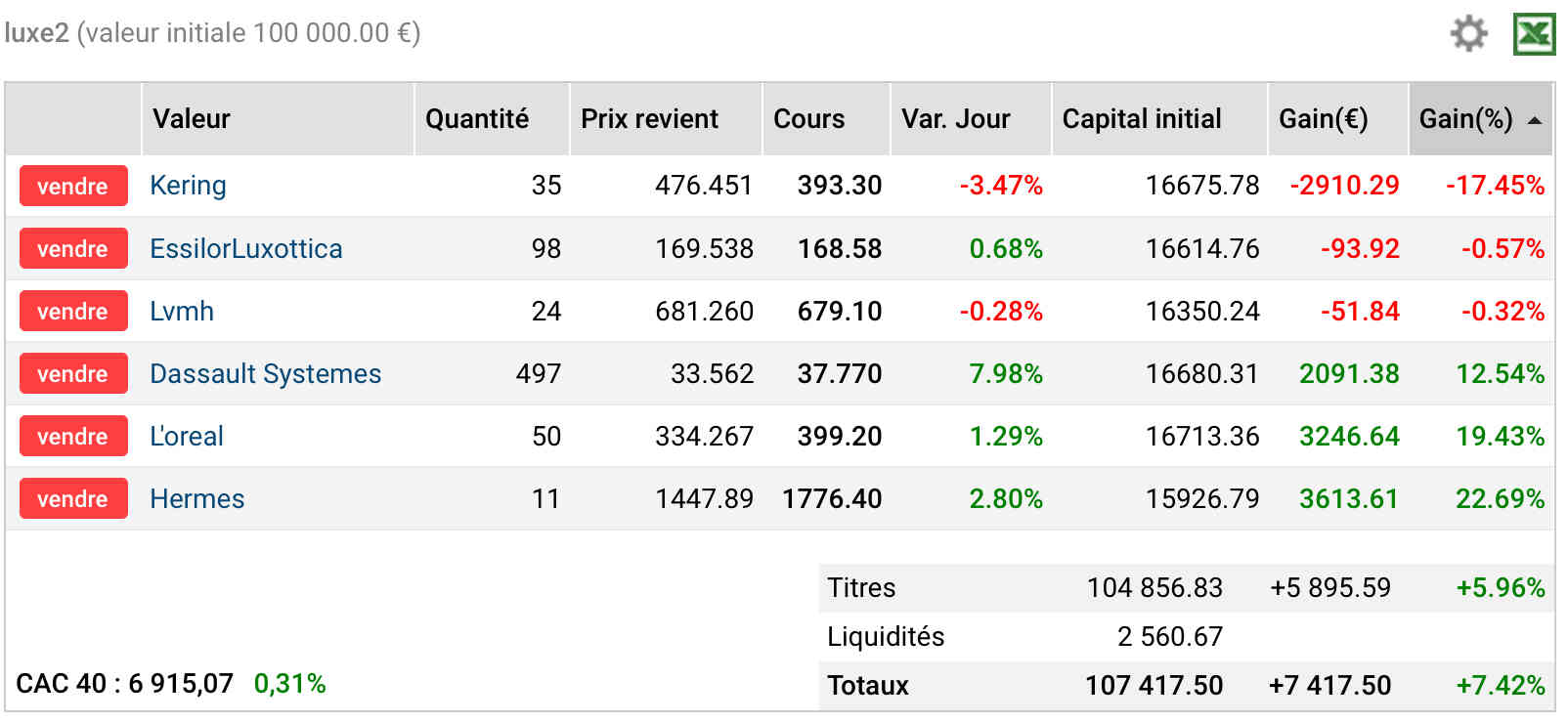The width and height of the screenshot is (1568, 722).
Task: Click Kering loss -2910.29
Action: pos(1345,186)
